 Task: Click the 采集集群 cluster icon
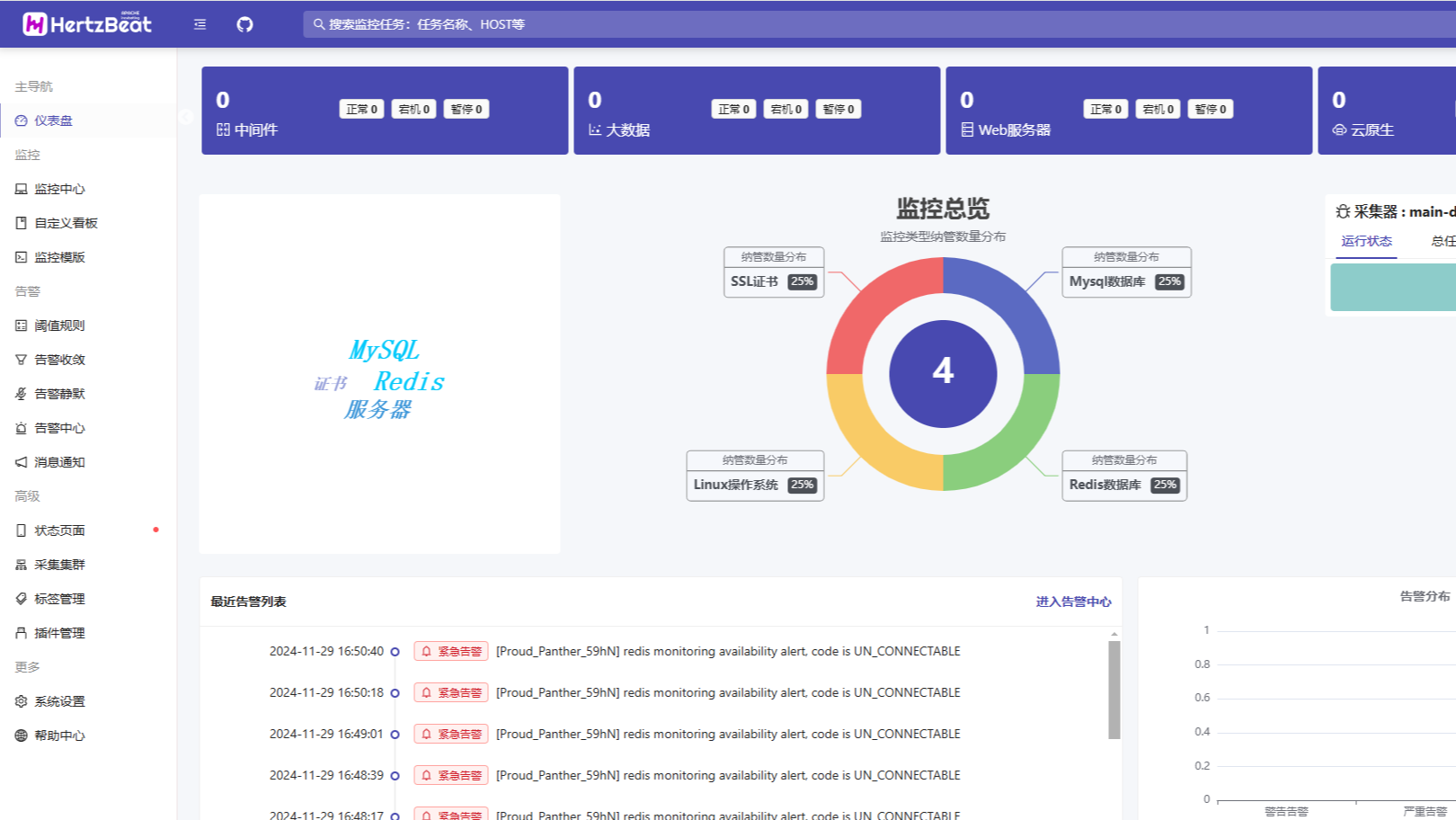tap(21, 565)
